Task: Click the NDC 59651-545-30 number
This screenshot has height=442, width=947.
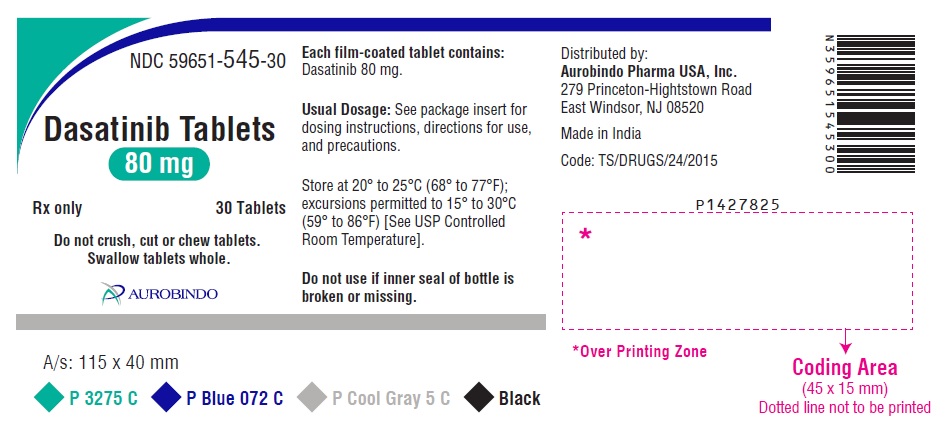Action: coord(208,62)
